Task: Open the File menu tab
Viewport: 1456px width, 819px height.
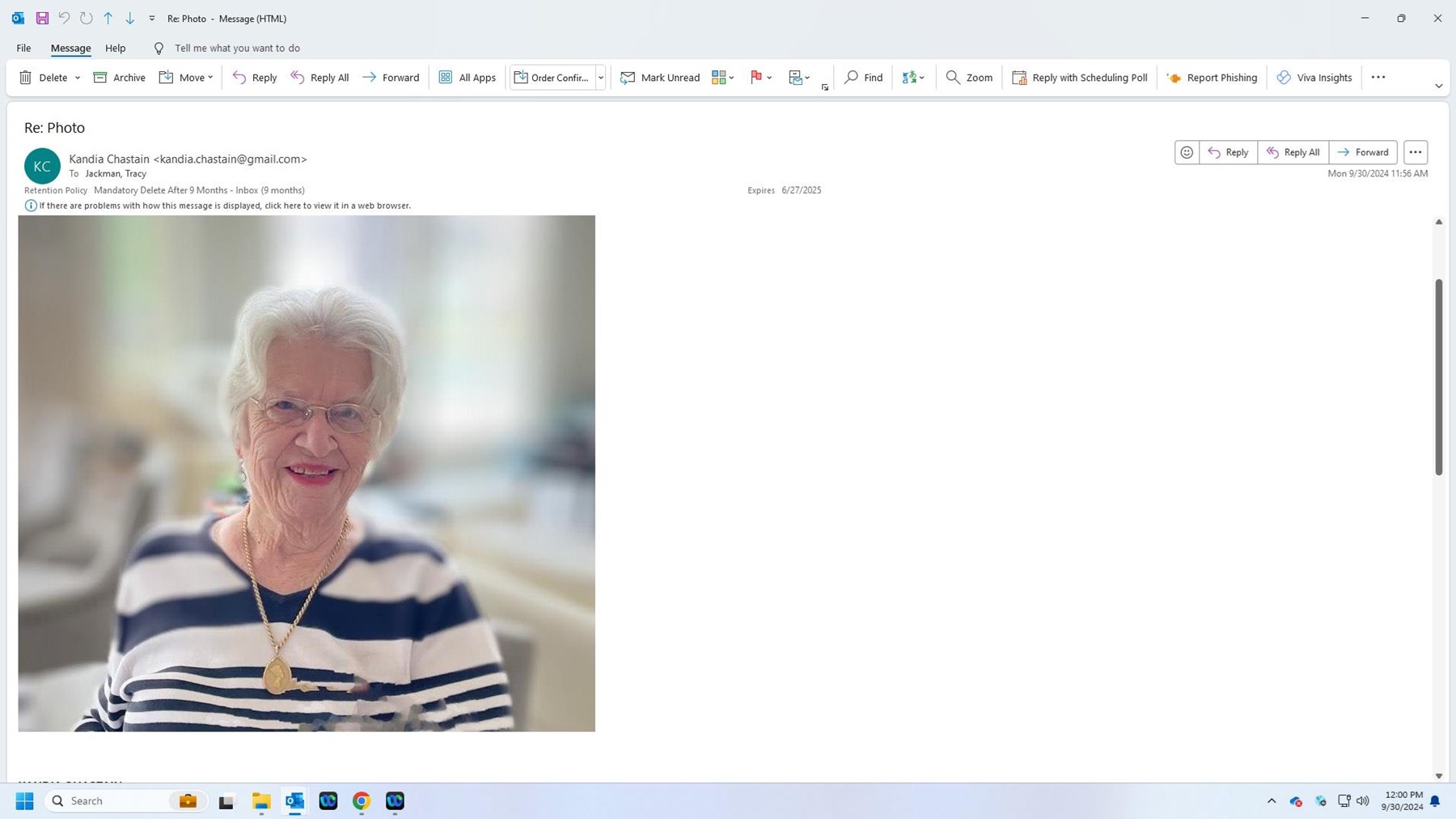Action: point(23,48)
